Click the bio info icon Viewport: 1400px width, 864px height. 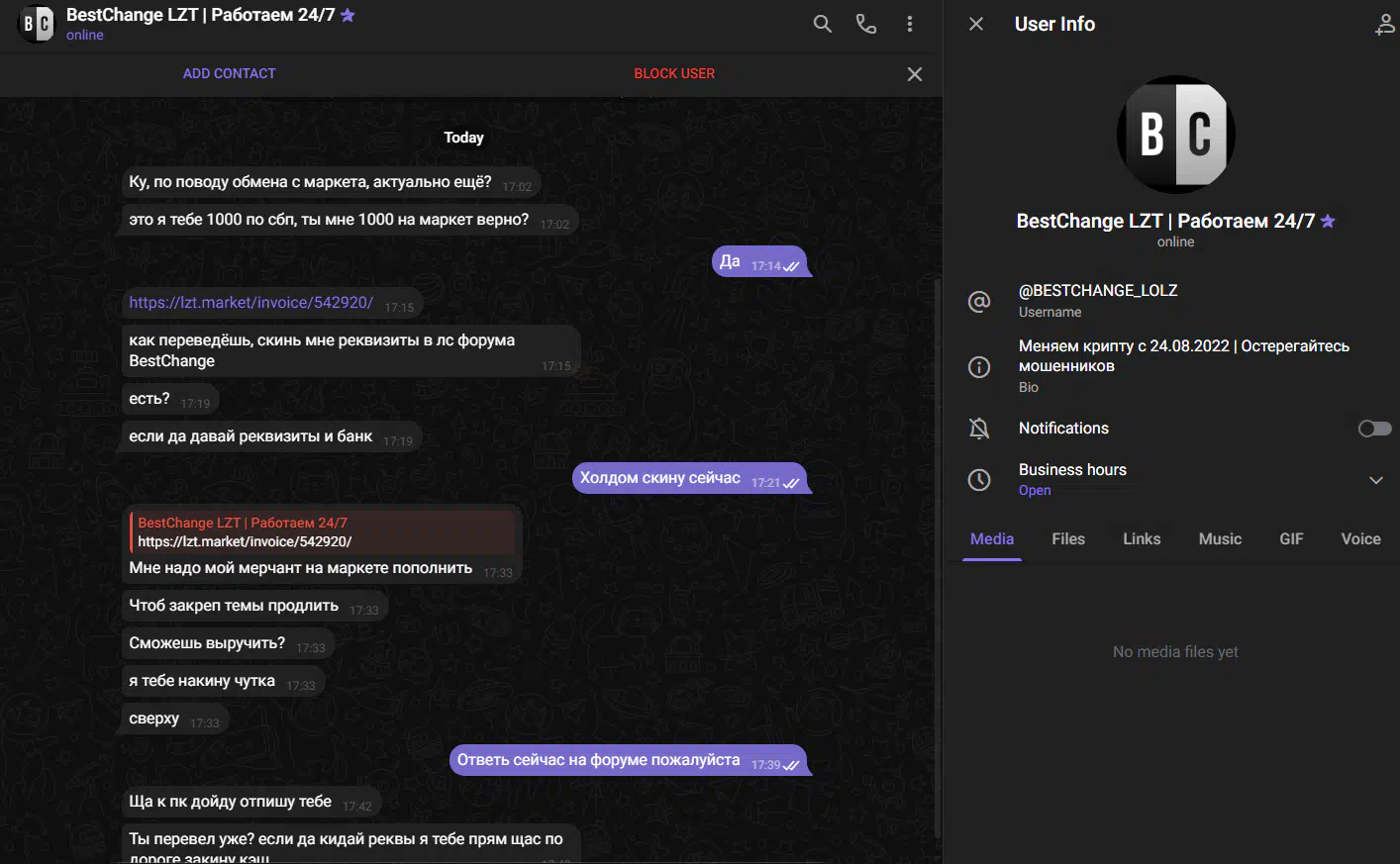tap(979, 367)
